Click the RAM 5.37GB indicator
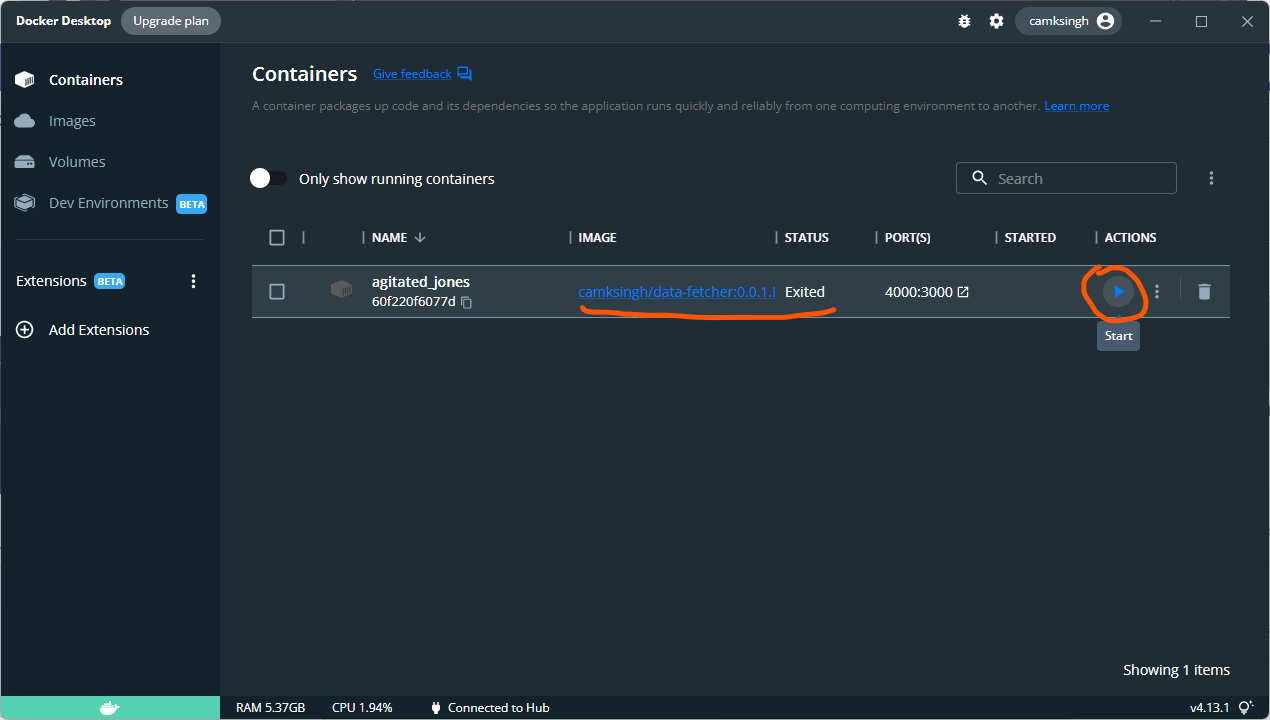 tap(270, 708)
